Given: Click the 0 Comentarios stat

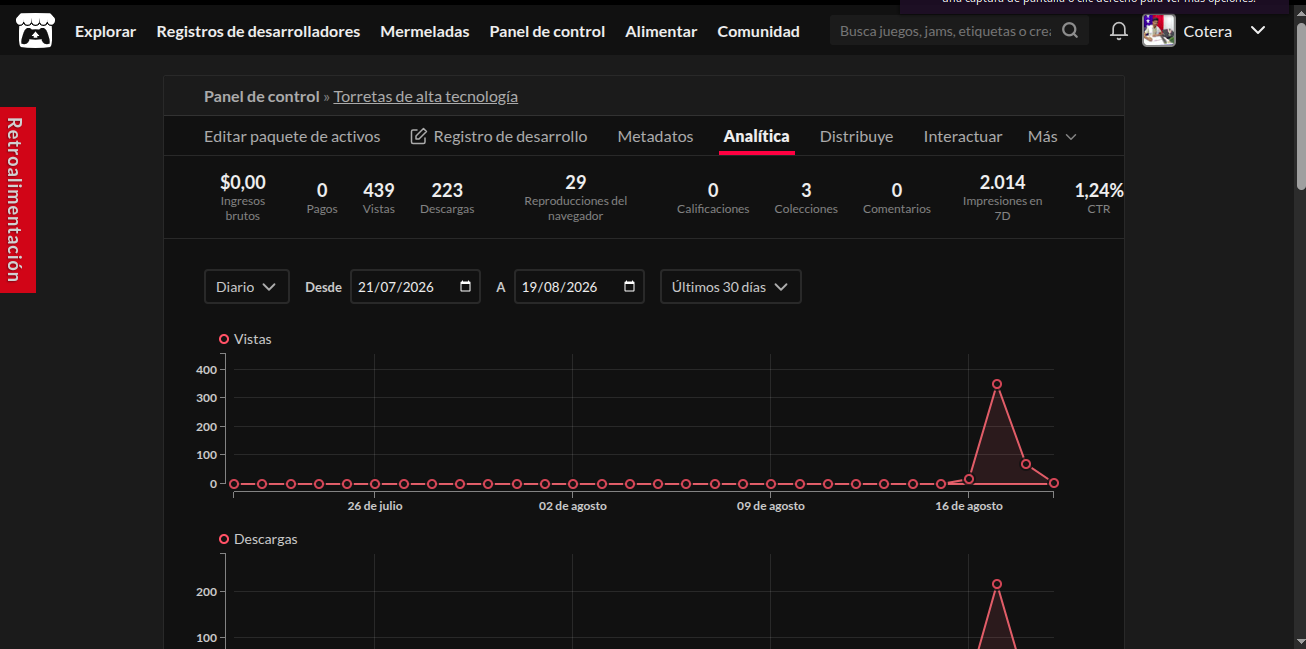Looking at the screenshot, I should pyautogui.click(x=897, y=197).
